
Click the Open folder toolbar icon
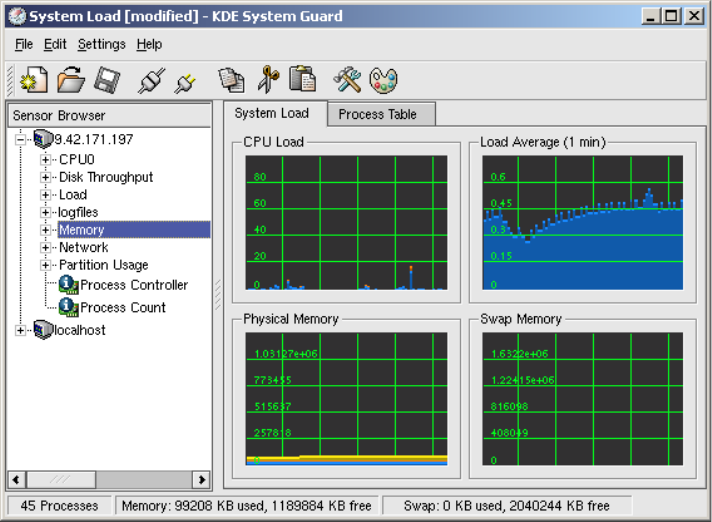click(69, 79)
